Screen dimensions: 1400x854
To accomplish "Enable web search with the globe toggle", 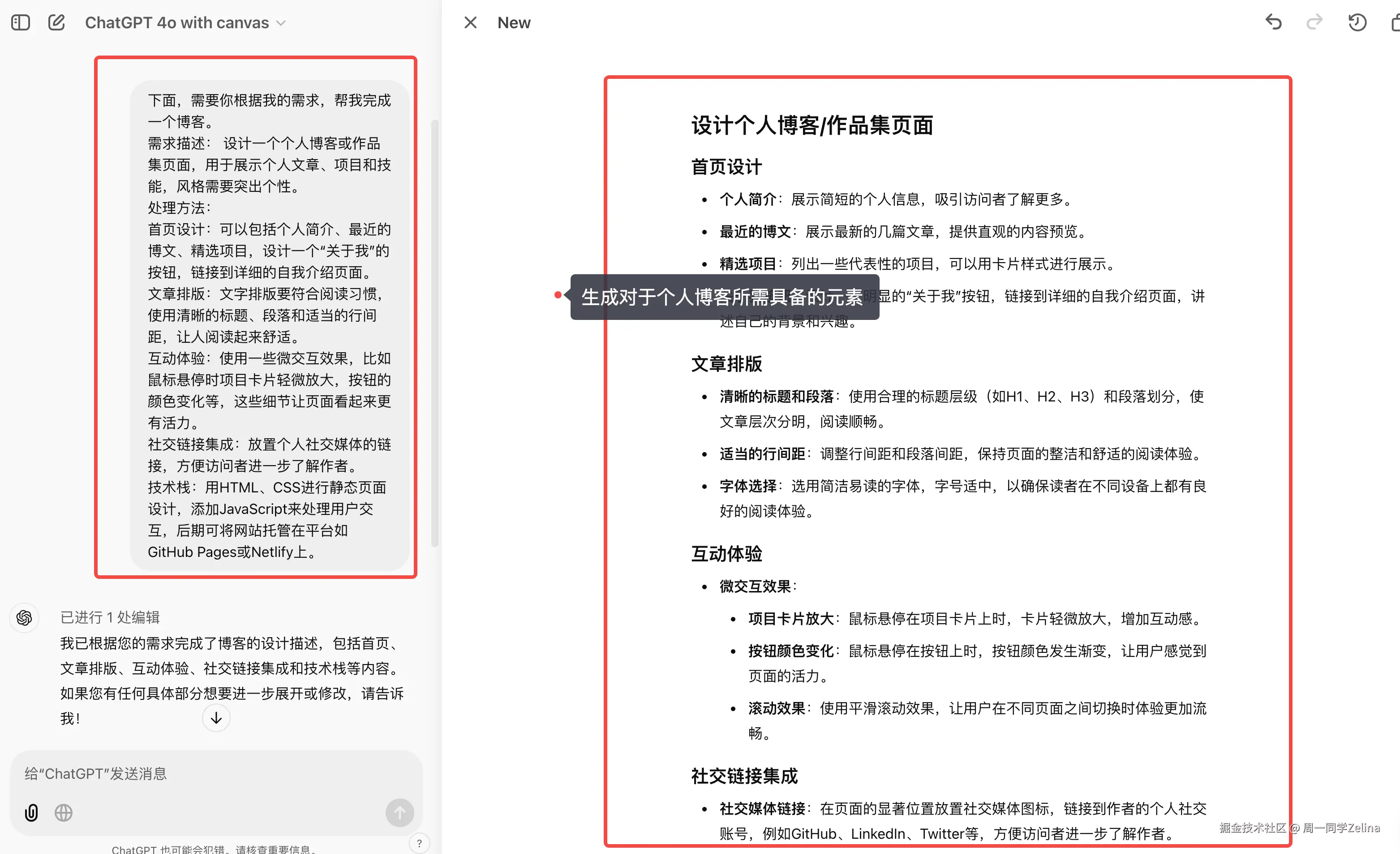I will (x=63, y=812).
